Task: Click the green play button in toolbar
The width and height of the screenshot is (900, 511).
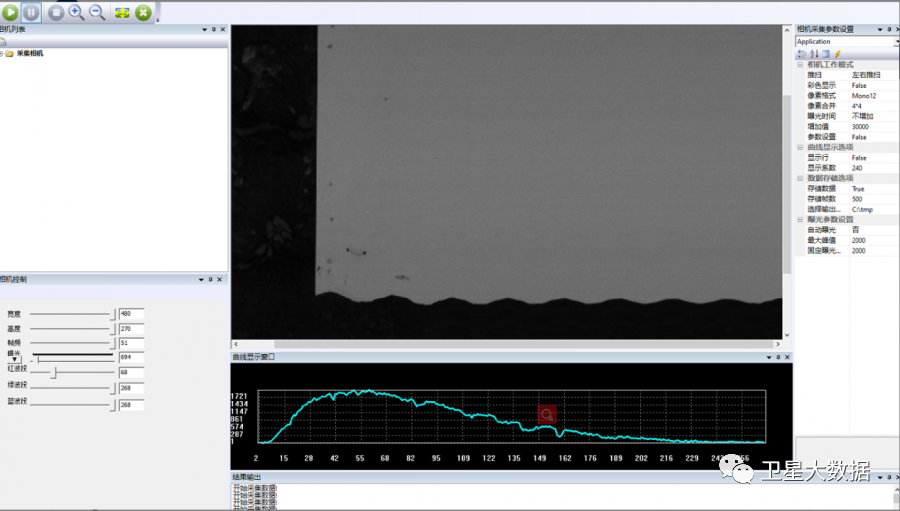Action: (x=12, y=12)
